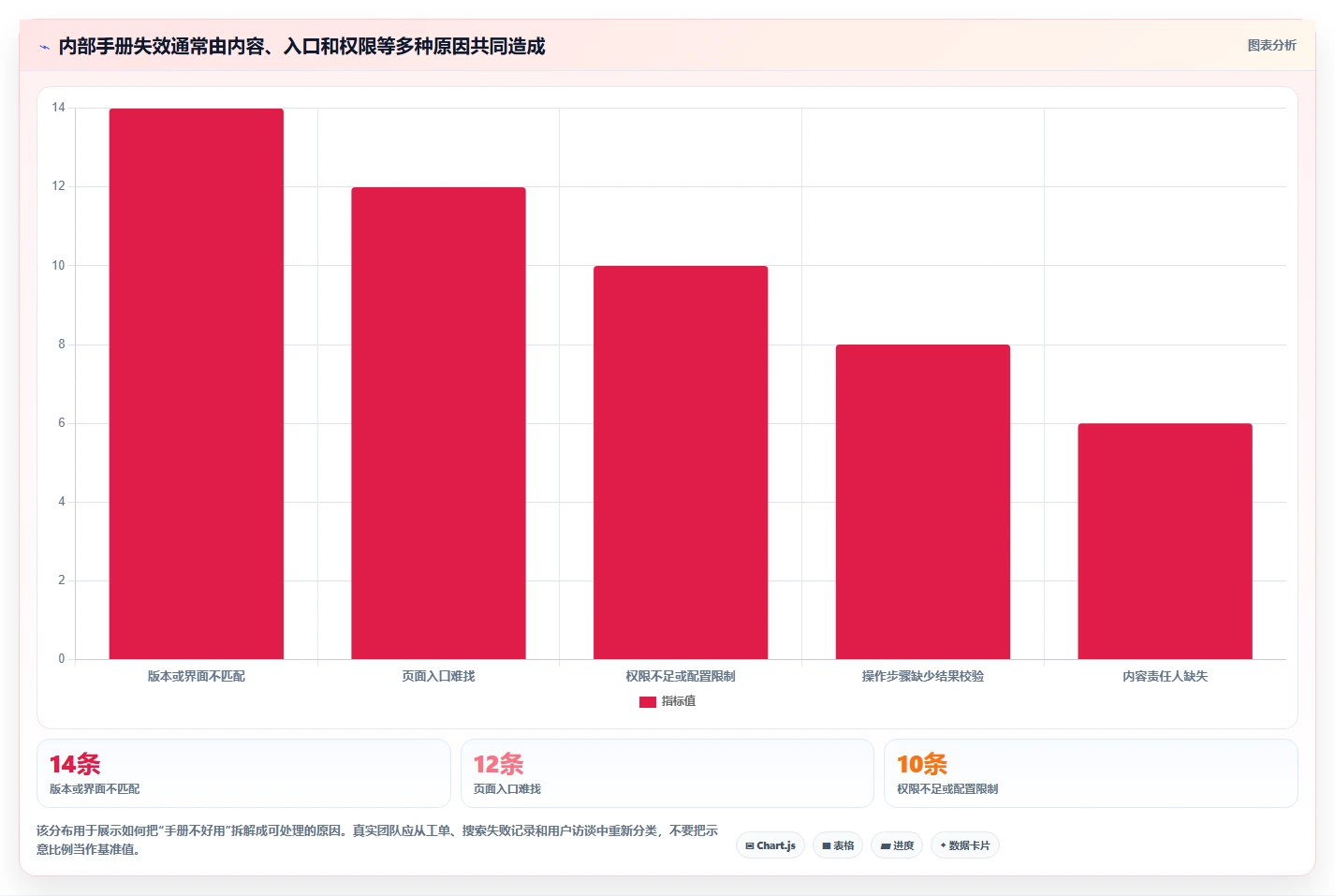This screenshot has height=896, width=1335.
Task: Click the Chart.js tag chip
Action: click(770, 845)
